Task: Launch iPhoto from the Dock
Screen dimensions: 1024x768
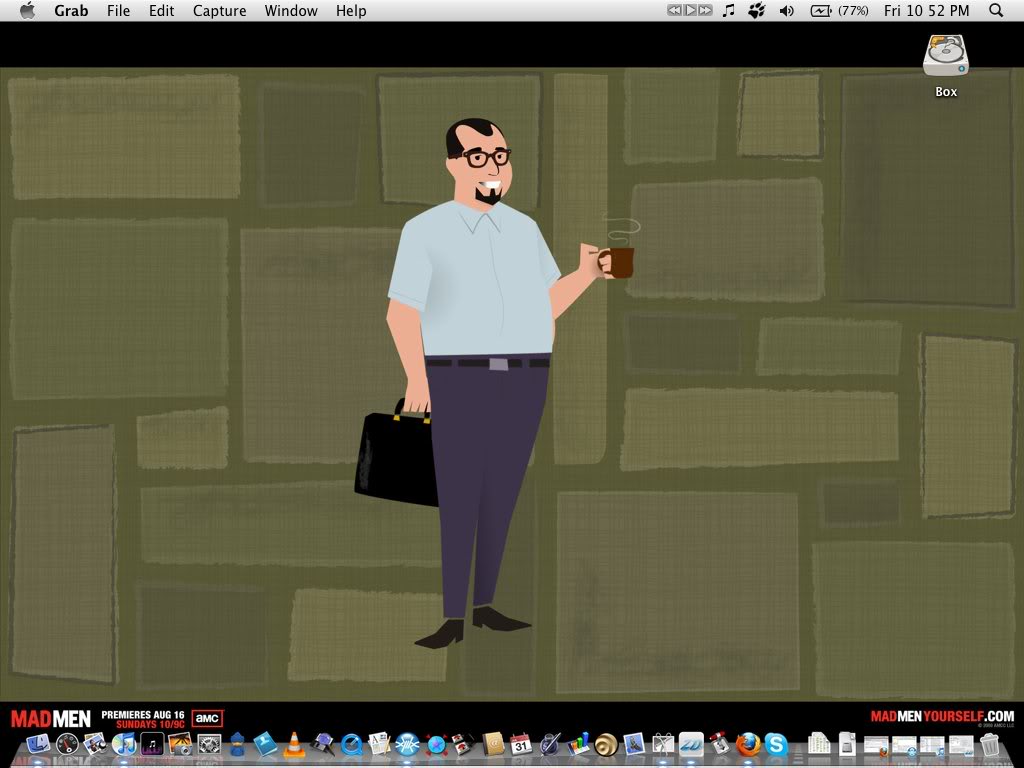Action: coord(180,744)
